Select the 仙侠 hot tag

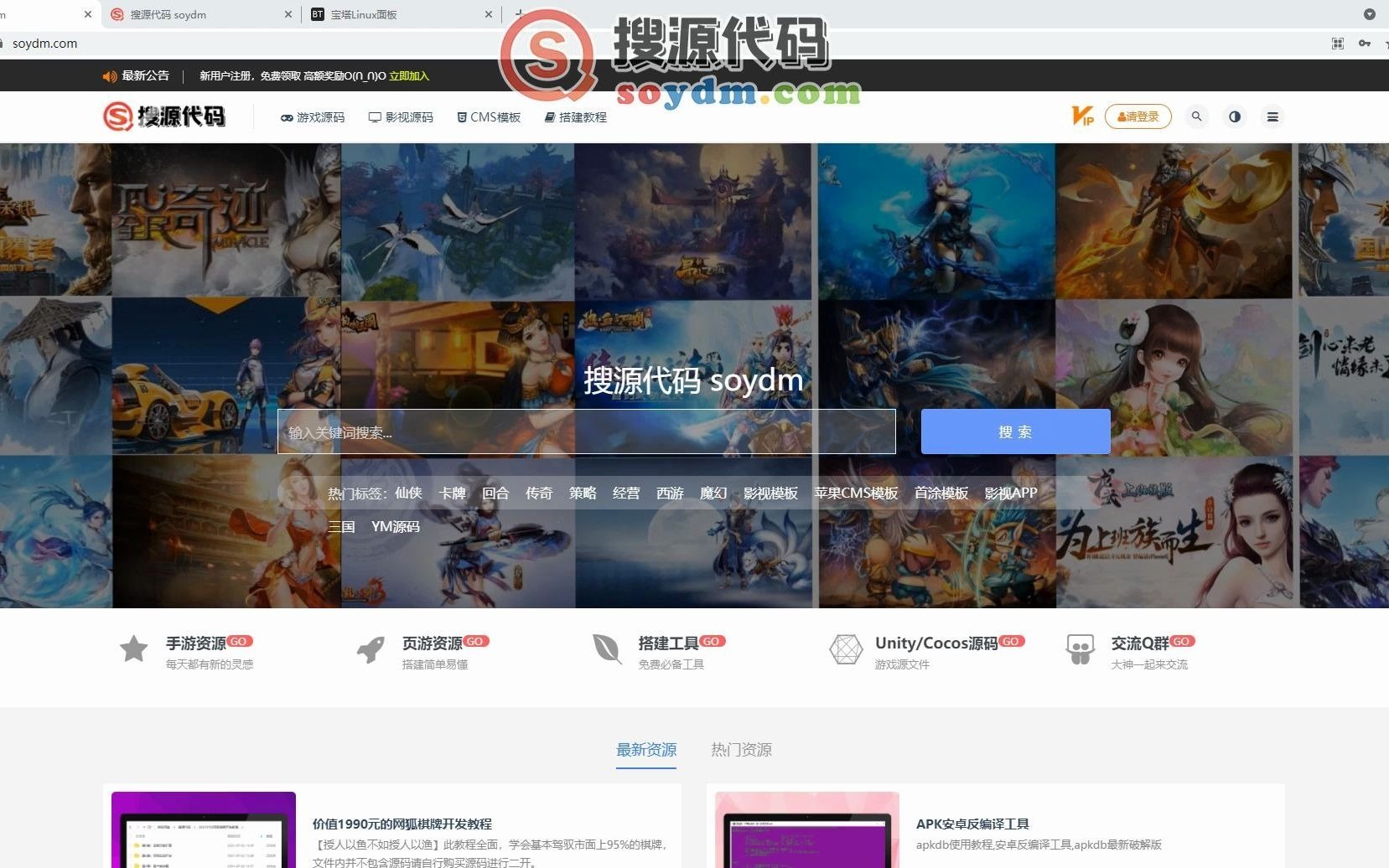click(408, 493)
